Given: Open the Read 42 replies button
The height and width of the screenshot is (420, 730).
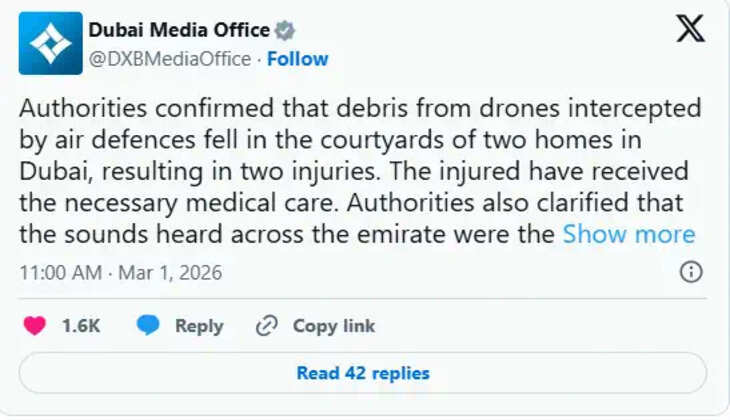Looking at the screenshot, I should pyautogui.click(x=363, y=373).
